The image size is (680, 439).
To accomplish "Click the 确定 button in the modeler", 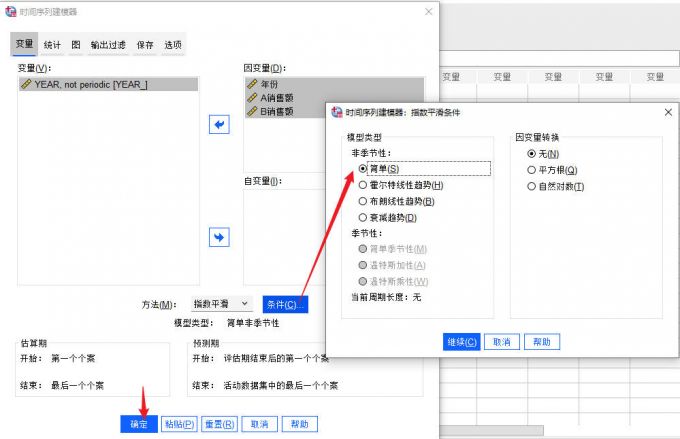I will click(x=139, y=424).
